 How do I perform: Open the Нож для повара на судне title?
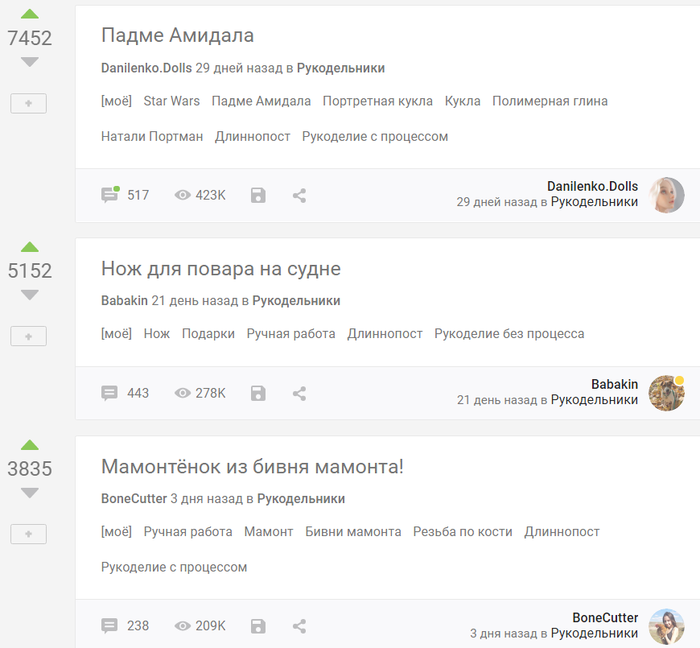[221, 269]
